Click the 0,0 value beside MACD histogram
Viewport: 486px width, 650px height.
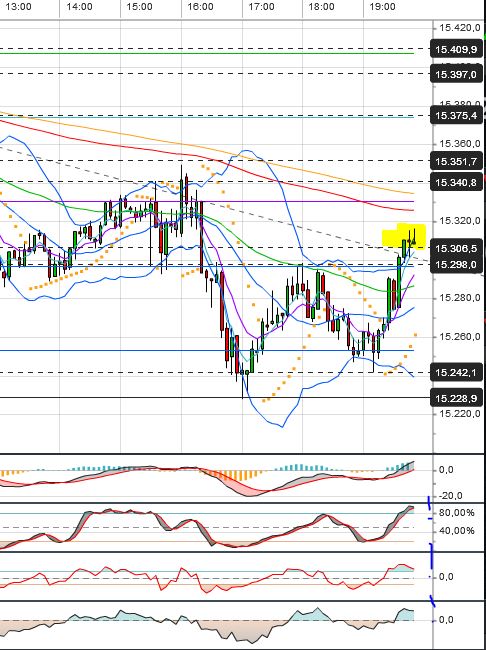tap(446, 470)
